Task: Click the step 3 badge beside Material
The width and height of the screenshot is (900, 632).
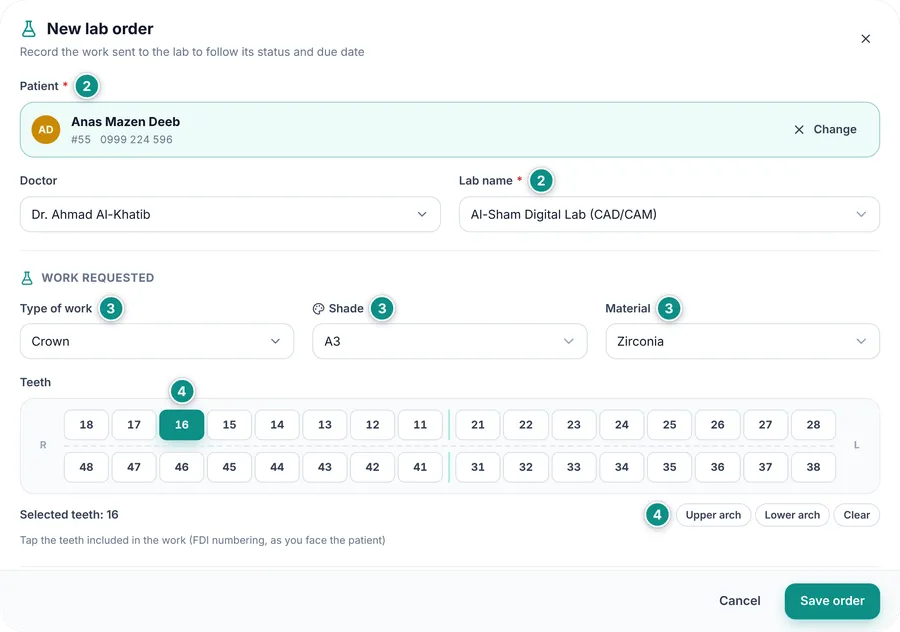Action: click(x=669, y=309)
